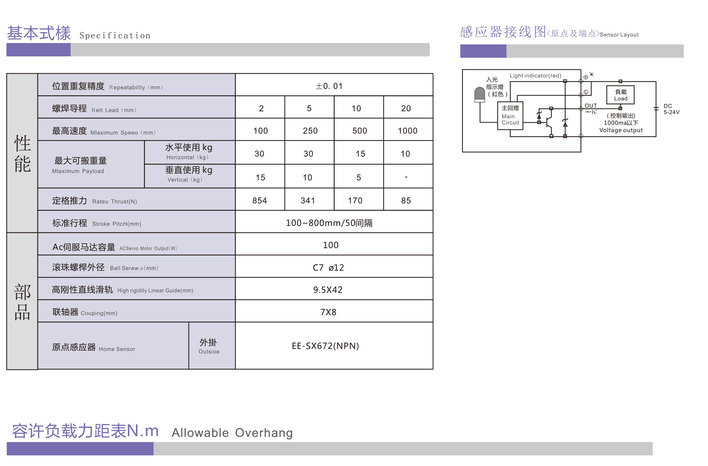Click the "定格推力" Rated Thrust label
The image size is (708, 466).
click(x=94, y=200)
